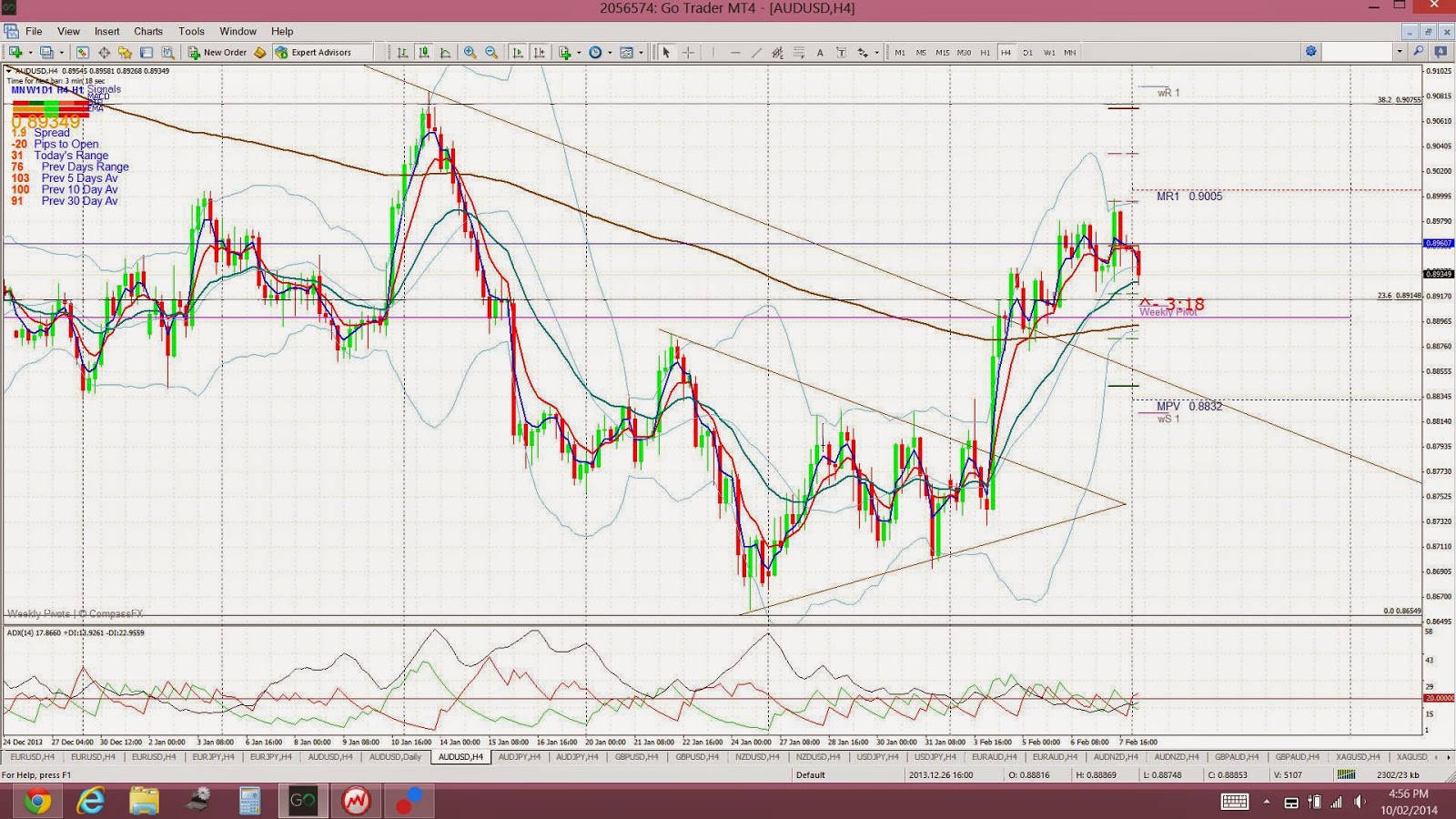Select the text label tool
Screen dimensions: 1456x819
click(841, 52)
